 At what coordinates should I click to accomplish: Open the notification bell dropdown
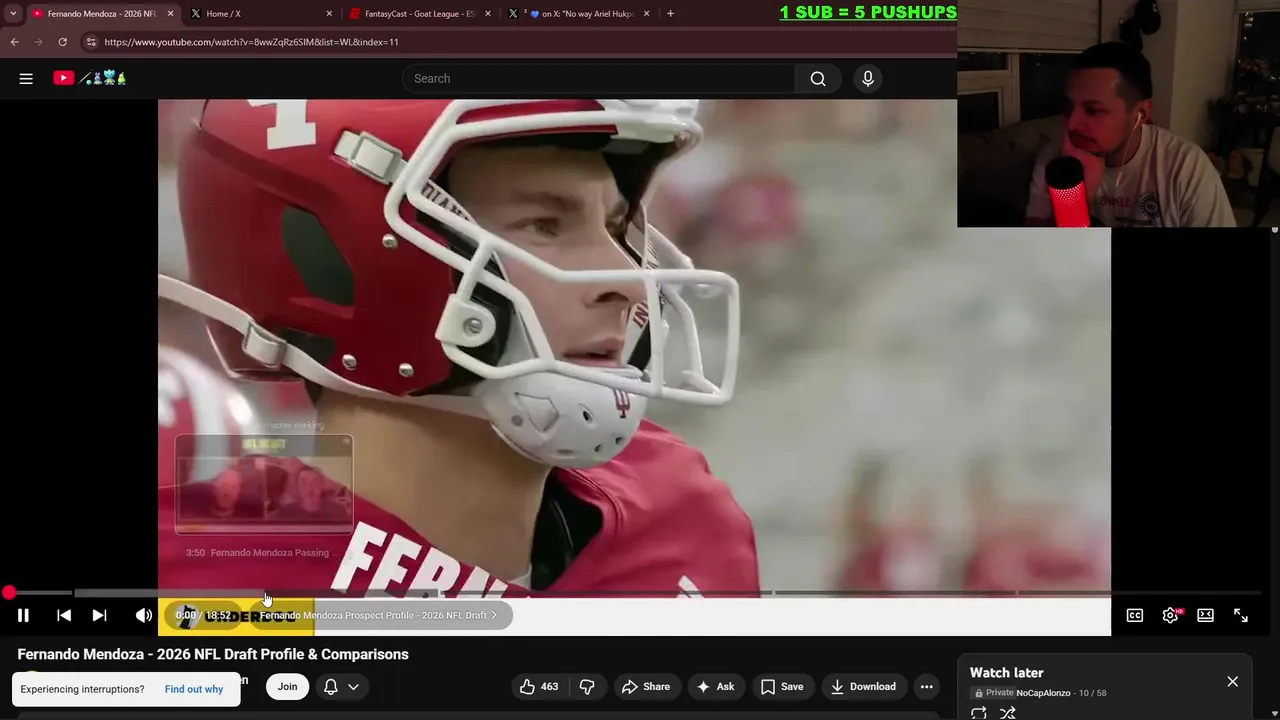[340, 686]
